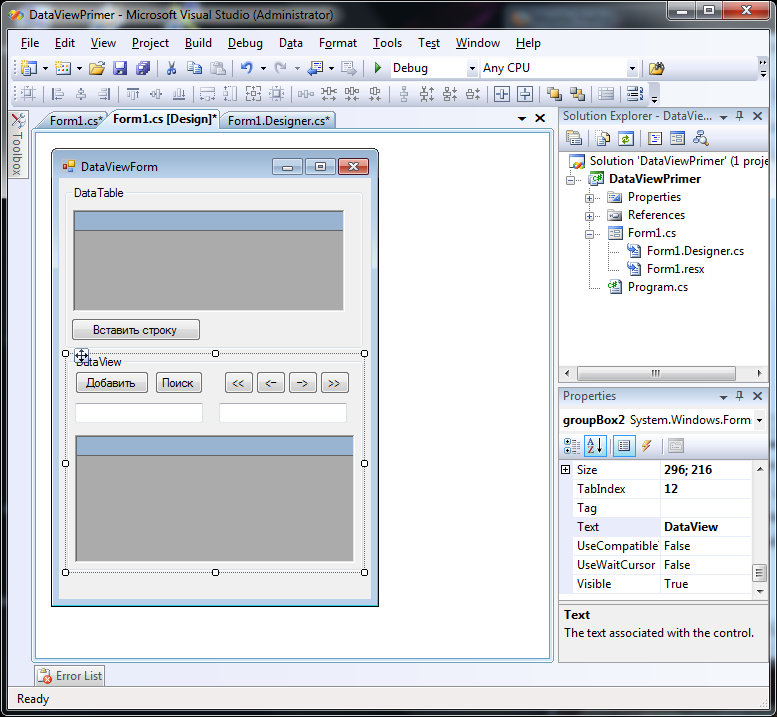
Task: Open the File menu
Action: point(30,43)
